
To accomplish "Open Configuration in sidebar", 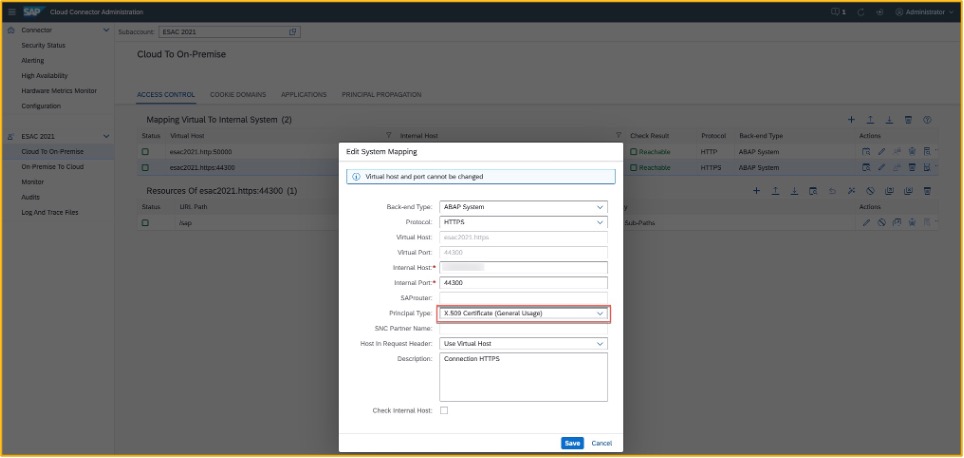I will point(41,106).
